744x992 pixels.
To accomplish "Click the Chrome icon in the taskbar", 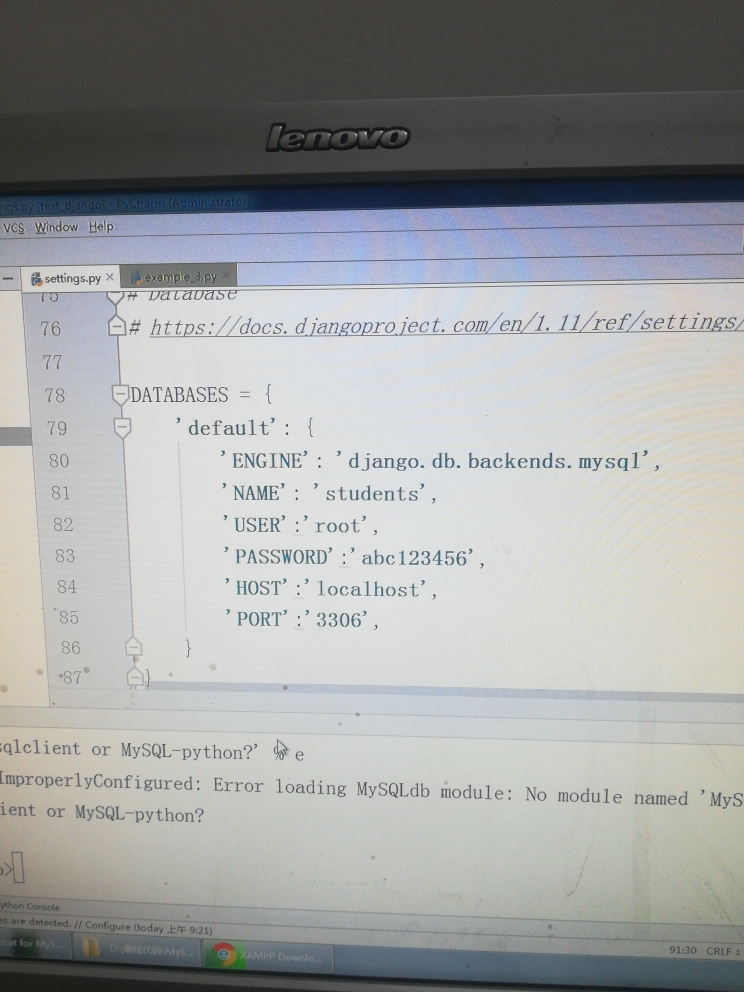I will point(223,955).
